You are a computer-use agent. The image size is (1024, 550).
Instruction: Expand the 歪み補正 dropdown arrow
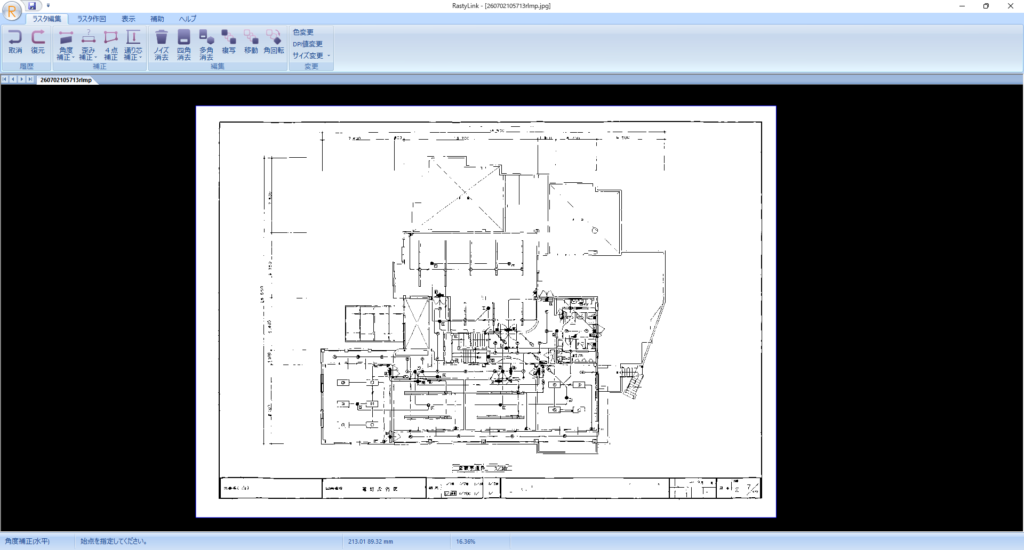(x=95, y=58)
